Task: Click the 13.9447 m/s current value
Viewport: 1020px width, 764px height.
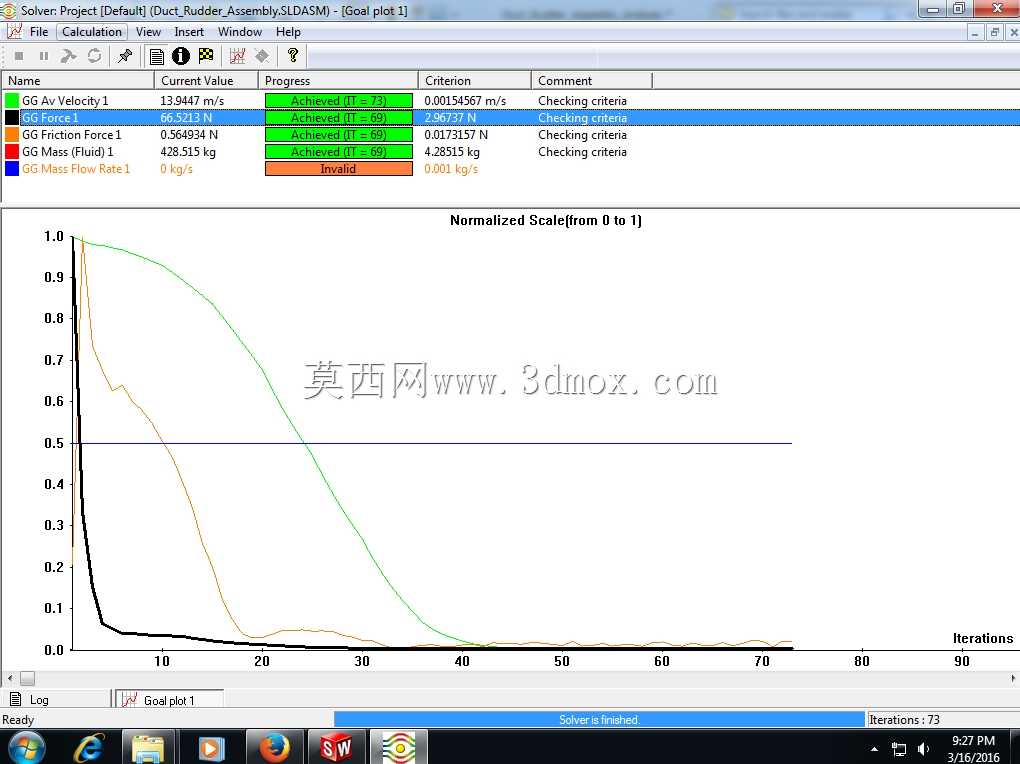Action: pos(192,101)
